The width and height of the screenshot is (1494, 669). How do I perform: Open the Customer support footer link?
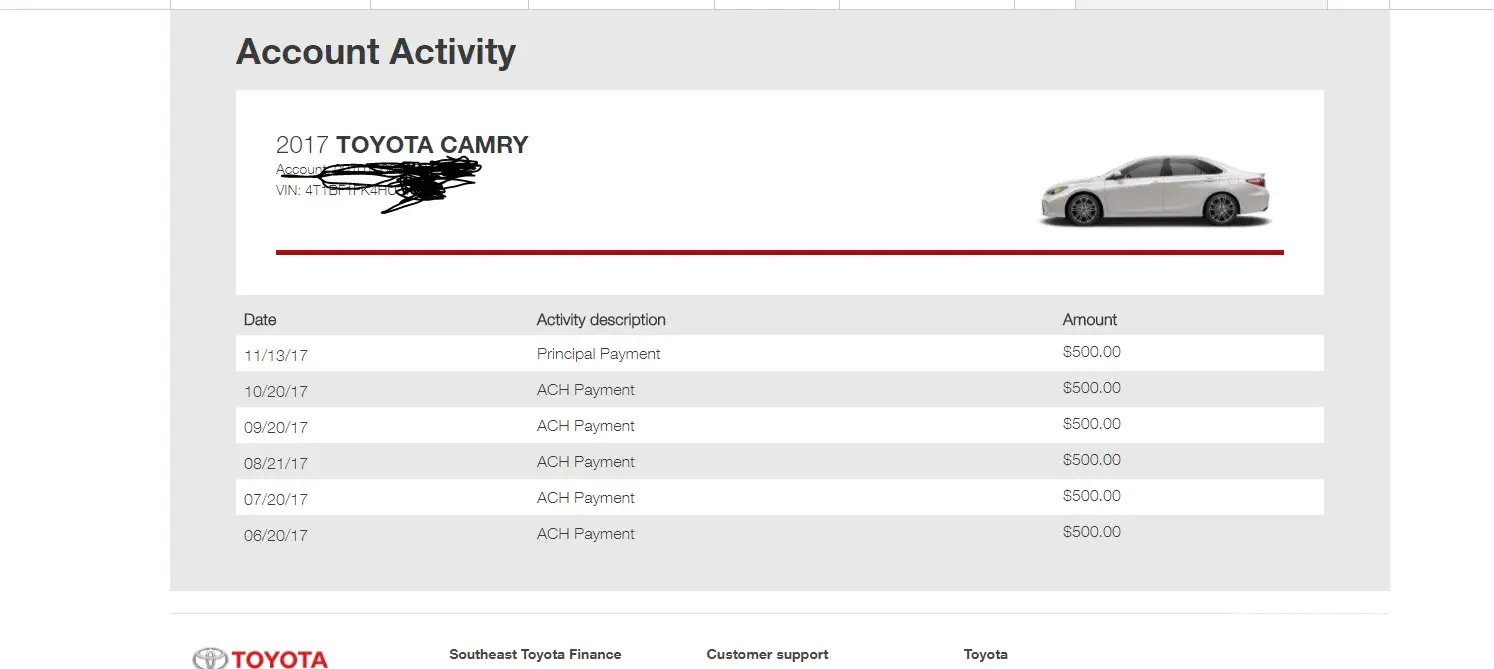tap(767, 654)
